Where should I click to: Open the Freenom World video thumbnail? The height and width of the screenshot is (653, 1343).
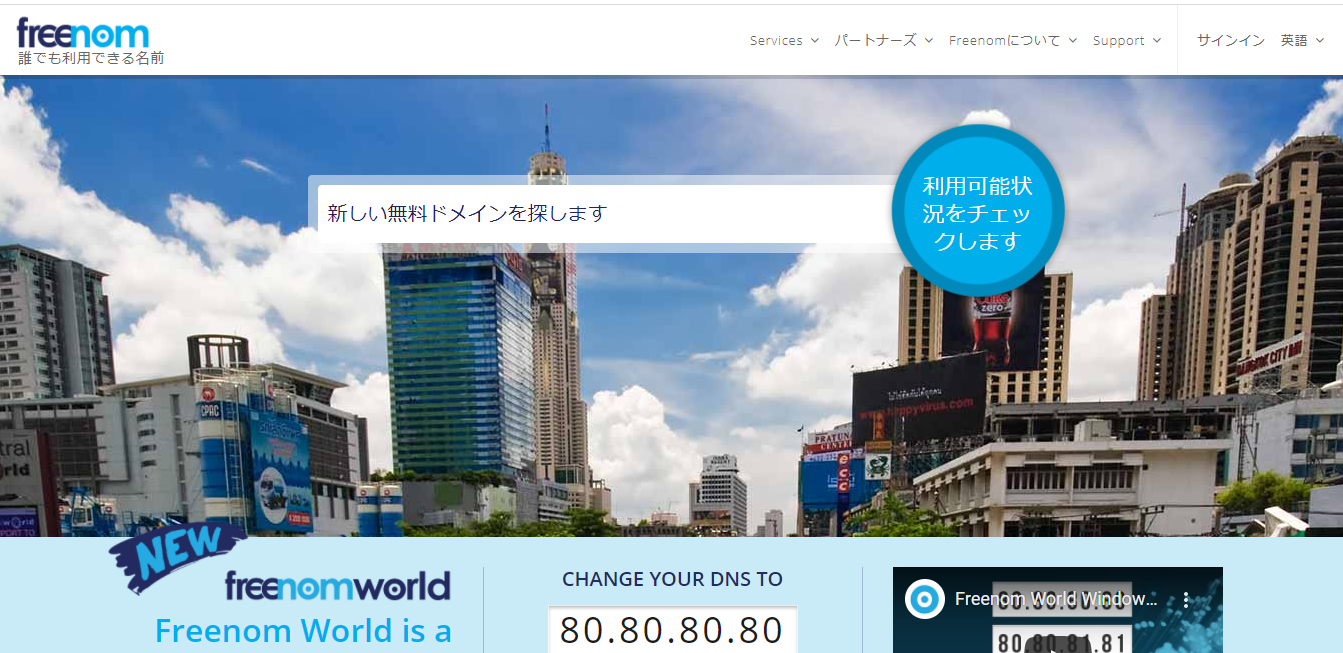(1057, 610)
